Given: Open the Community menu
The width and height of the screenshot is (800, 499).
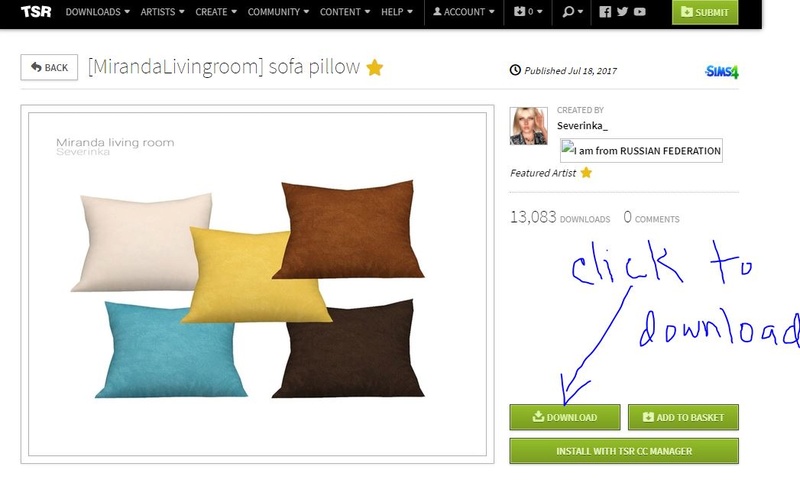Looking at the screenshot, I should (x=278, y=12).
